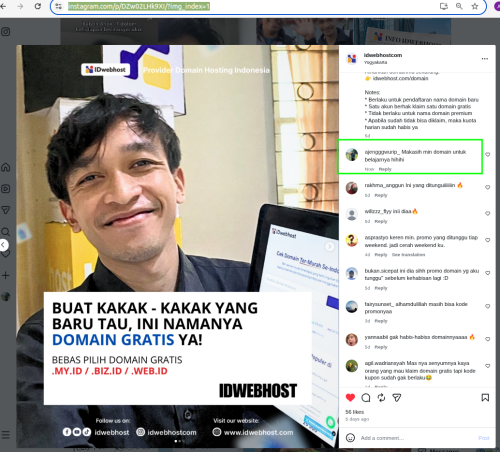Viewport: 500px width, 452px height.
Task: Like willzzz_flyy's comment
Action: tap(488, 213)
